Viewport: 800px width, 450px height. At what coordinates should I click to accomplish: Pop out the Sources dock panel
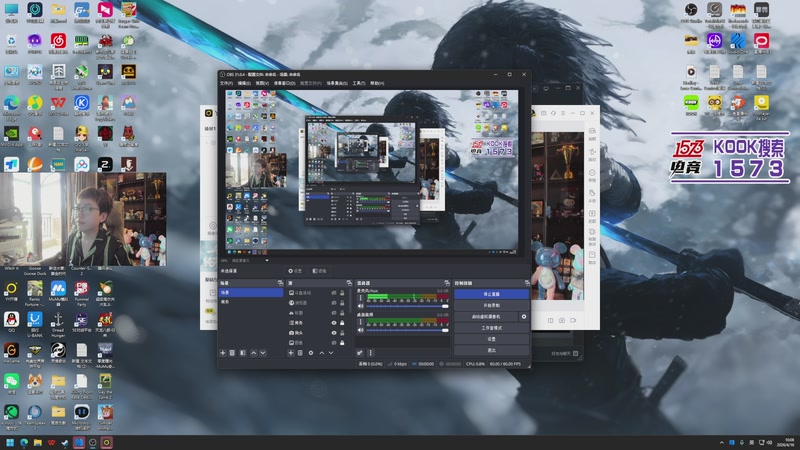pyautogui.click(x=349, y=283)
